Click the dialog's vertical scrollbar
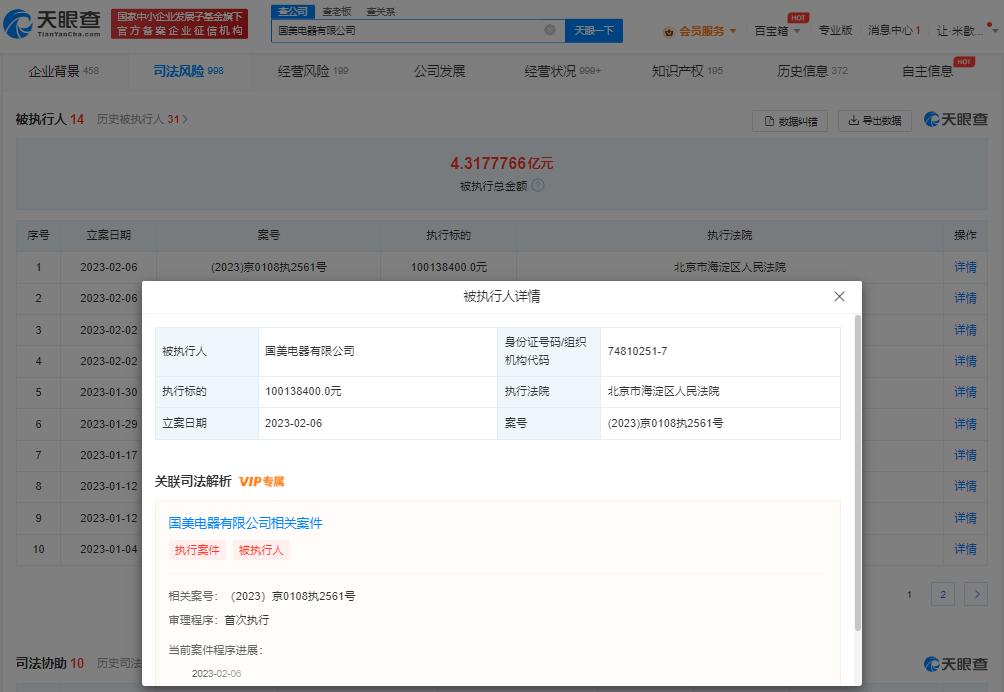The image size is (1004, 692). 857,472
